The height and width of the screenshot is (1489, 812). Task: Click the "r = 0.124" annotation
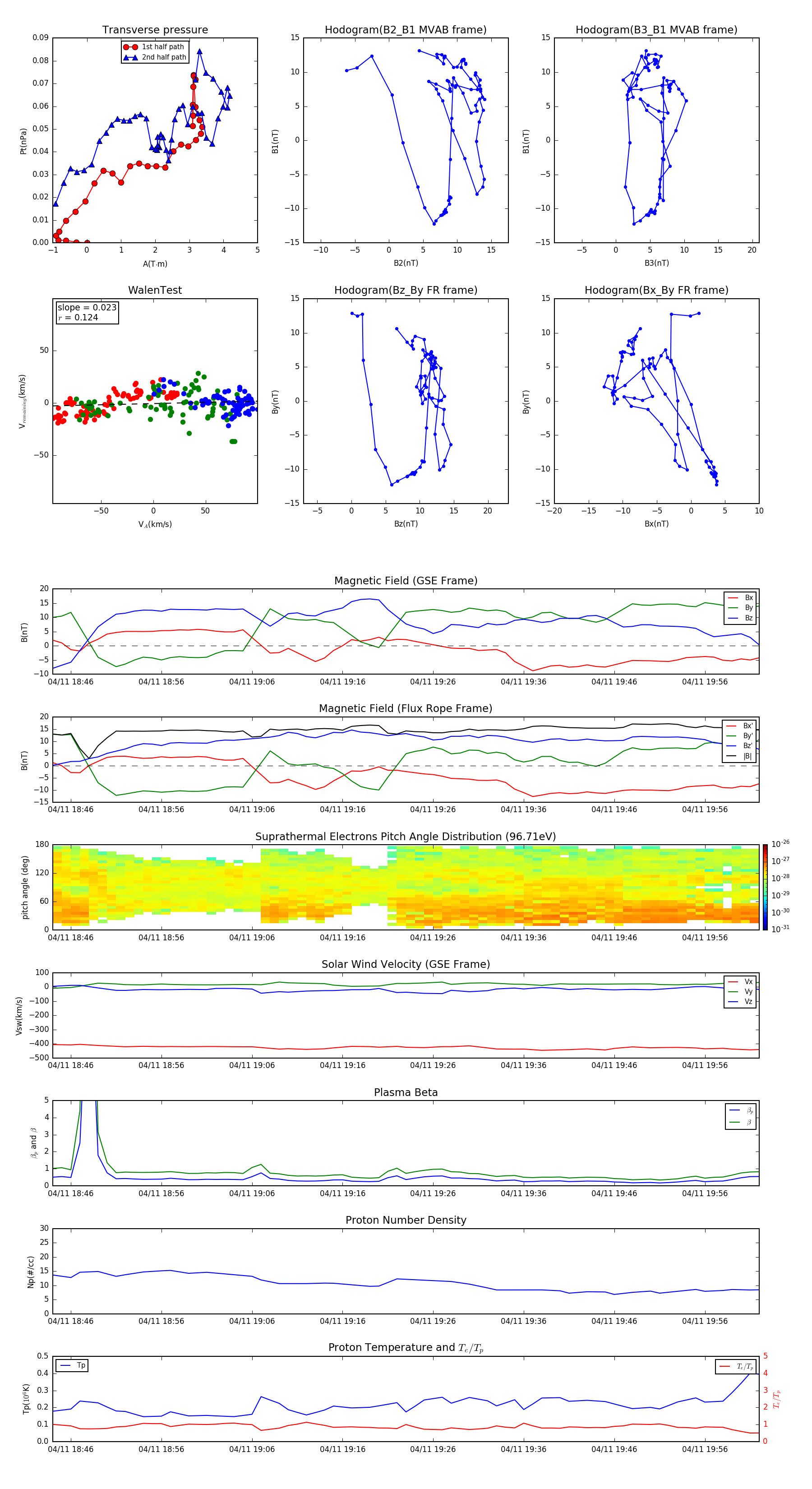[78, 317]
